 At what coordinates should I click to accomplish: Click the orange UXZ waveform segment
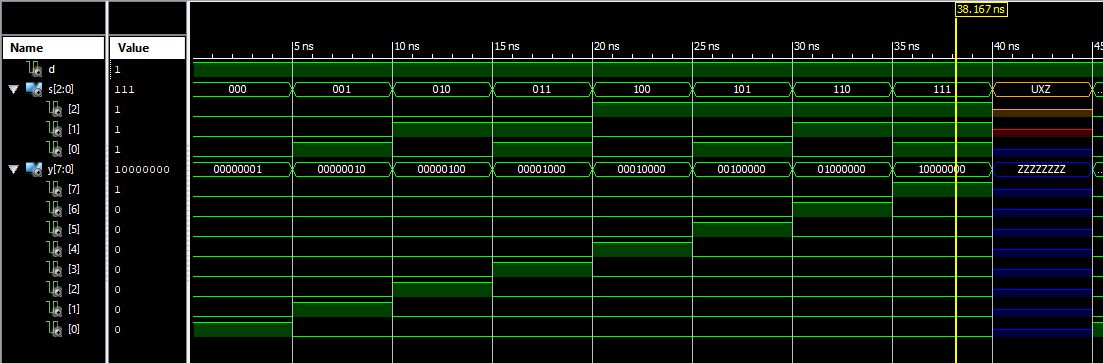1042,89
